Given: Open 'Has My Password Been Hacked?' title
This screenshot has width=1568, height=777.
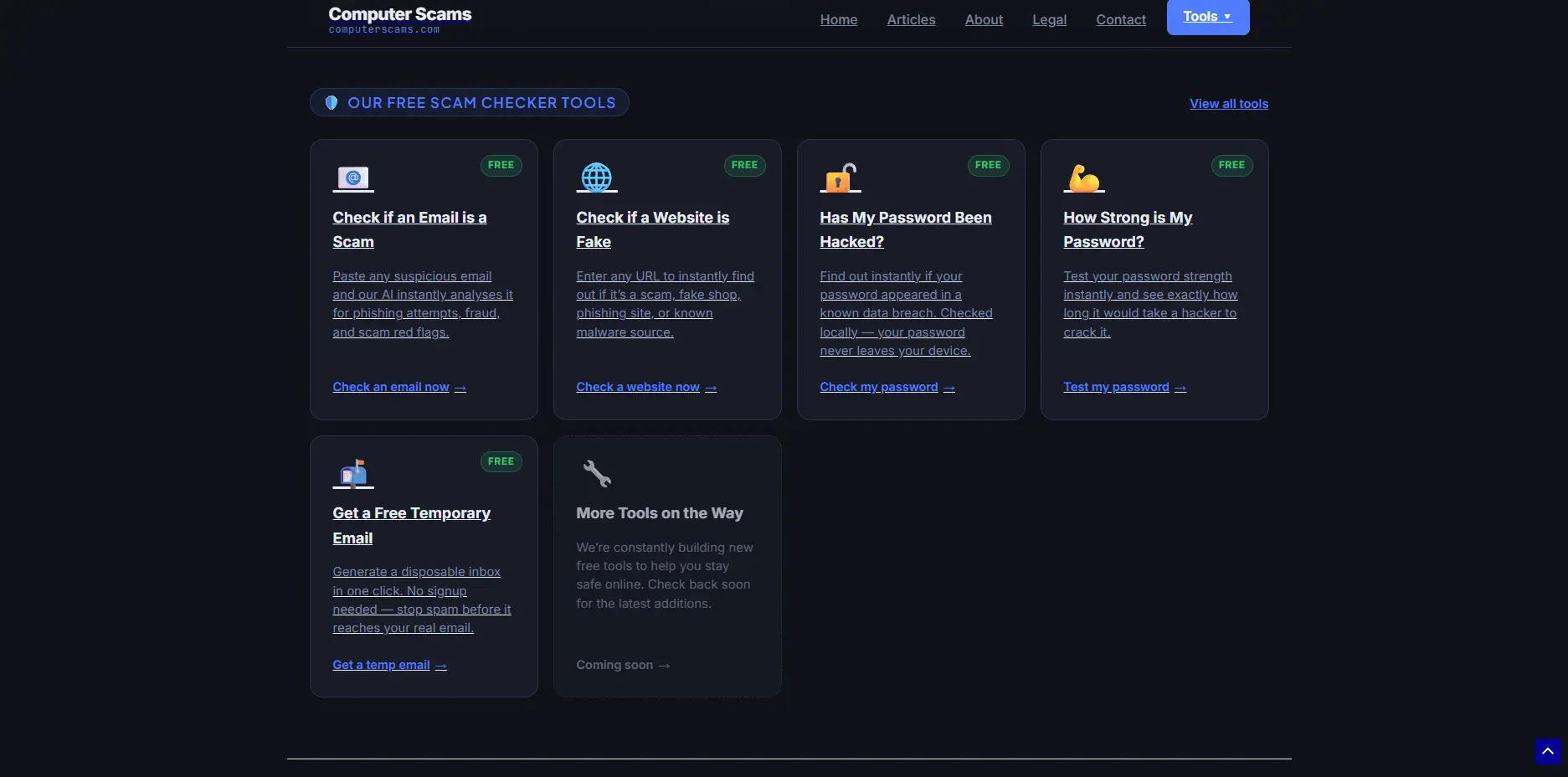Looking at the screenshot, I should (x=905, y=229).
